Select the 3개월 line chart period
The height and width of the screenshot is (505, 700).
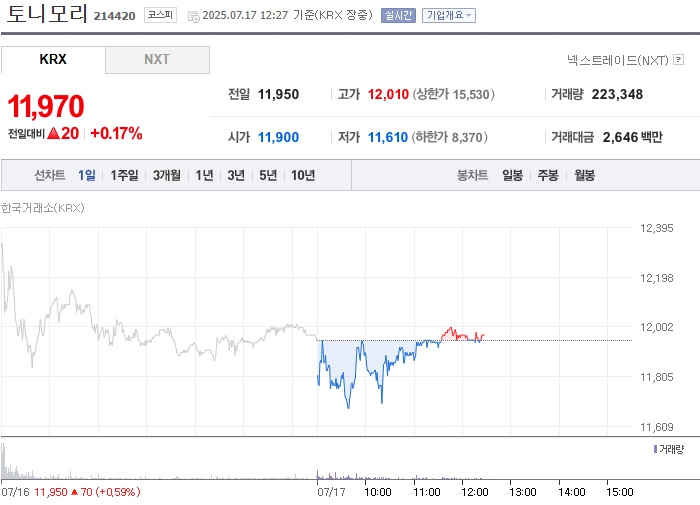point(167,175)
